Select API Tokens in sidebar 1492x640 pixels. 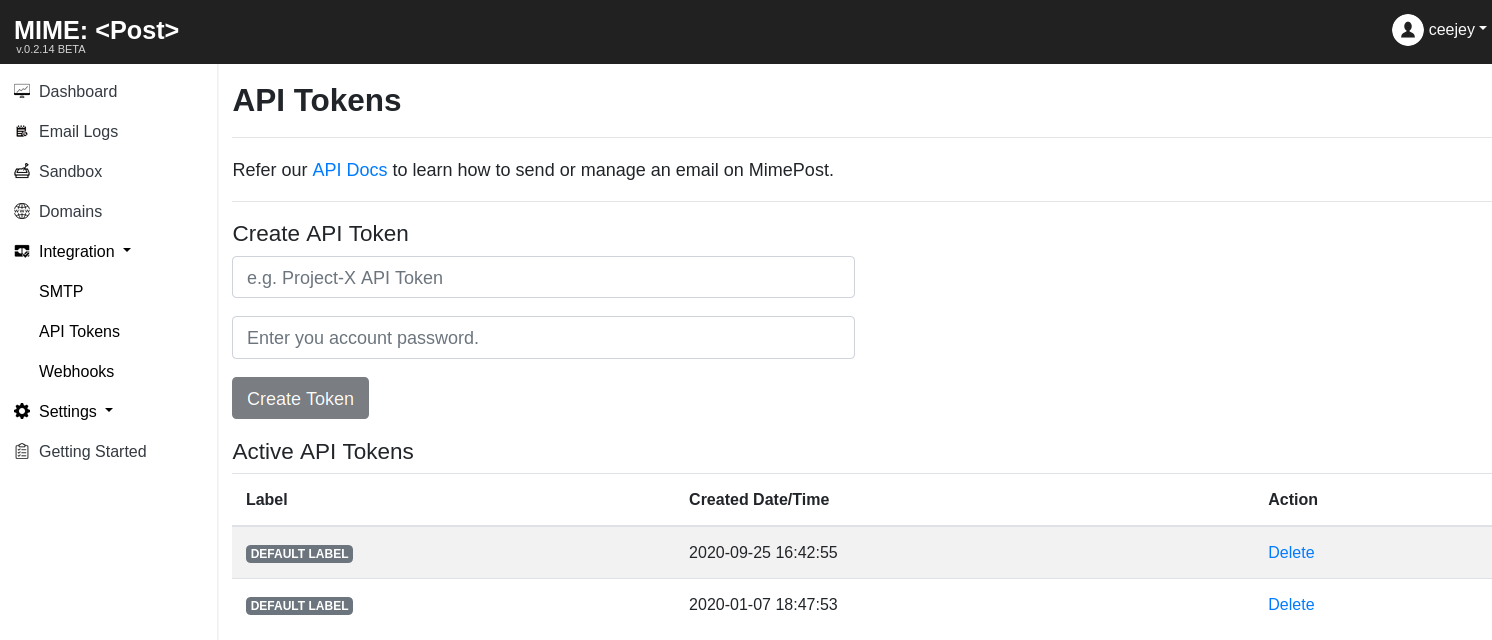[x=79, y=331]
